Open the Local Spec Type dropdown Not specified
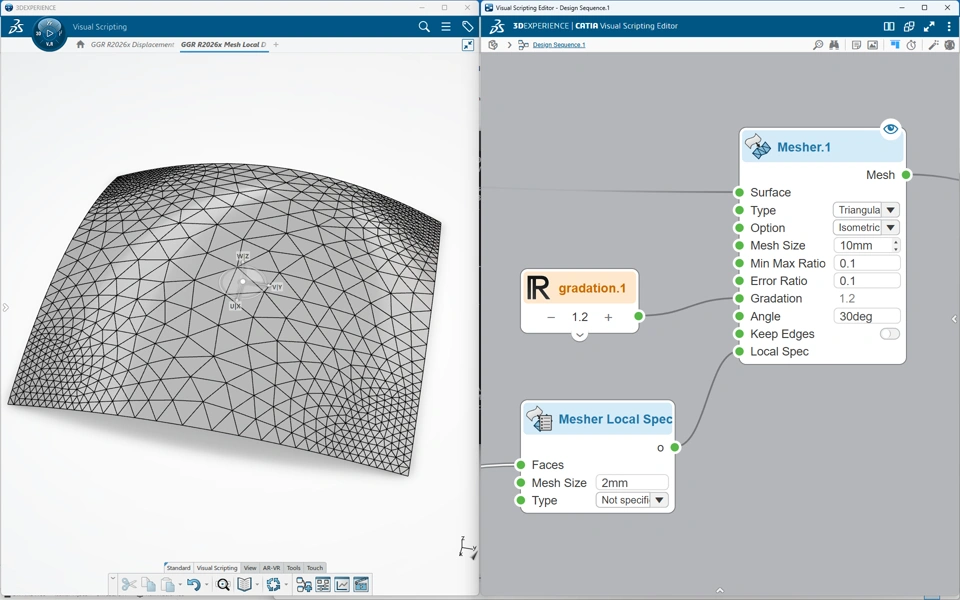 (632, 500)
